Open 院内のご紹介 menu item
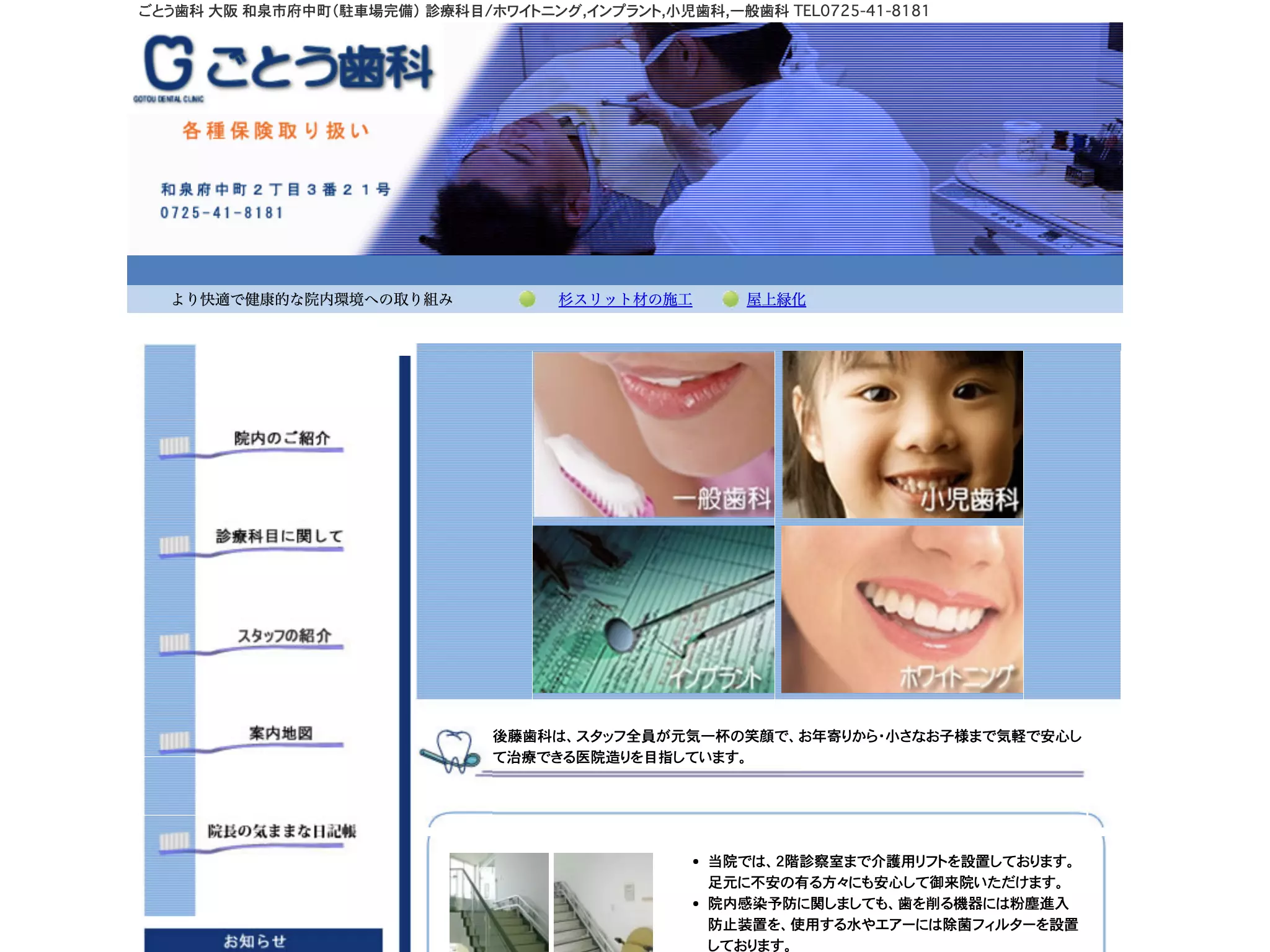 point(282,438)
